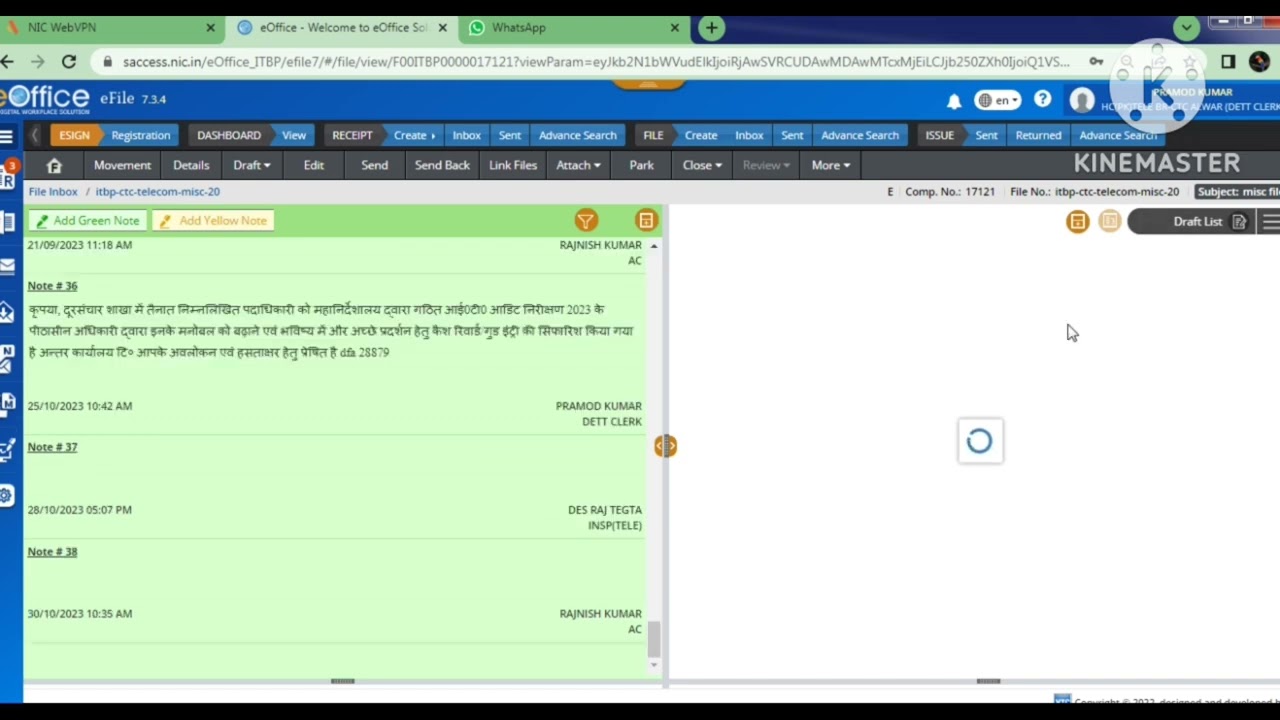1280x720 pixels.
Task: Open the Receipt Inbox
Action: [466, 135]
